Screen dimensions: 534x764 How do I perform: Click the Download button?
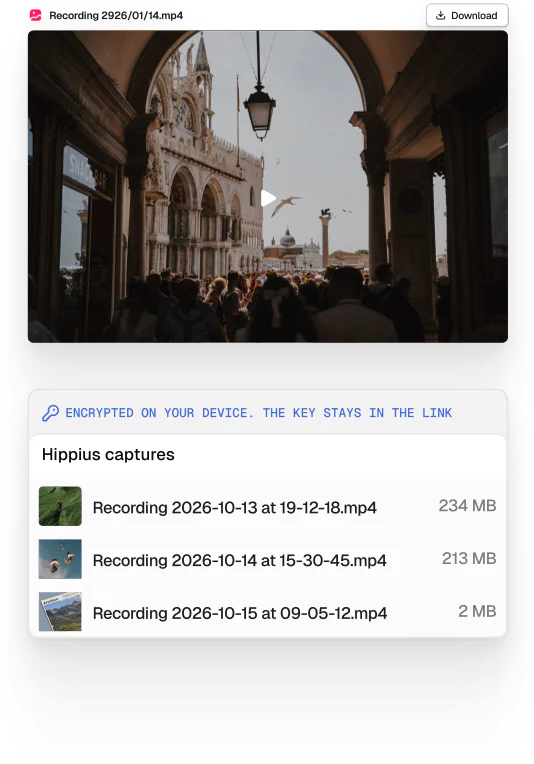pos(467,16)
